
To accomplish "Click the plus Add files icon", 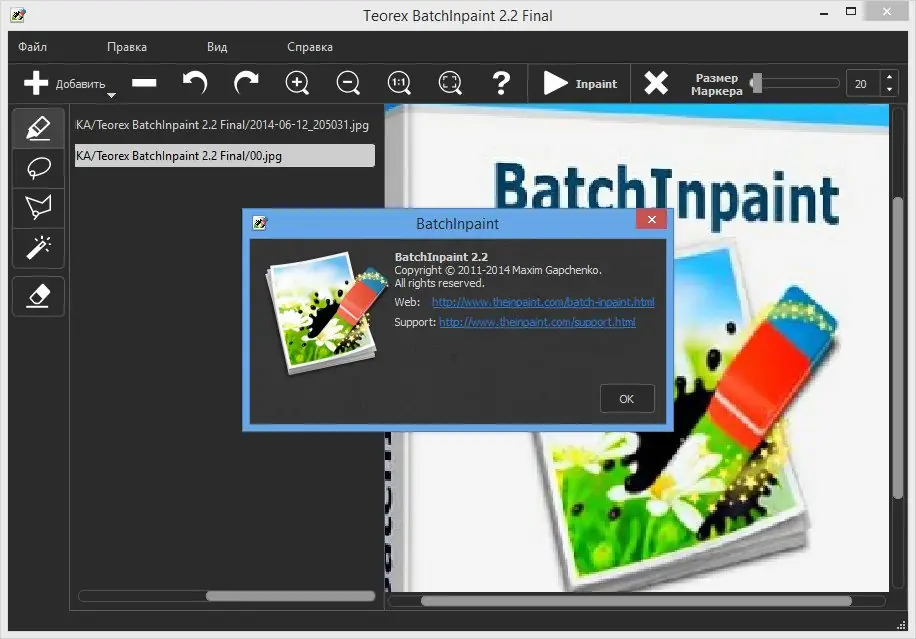I will pyautogui.click(x=36, y=83).
